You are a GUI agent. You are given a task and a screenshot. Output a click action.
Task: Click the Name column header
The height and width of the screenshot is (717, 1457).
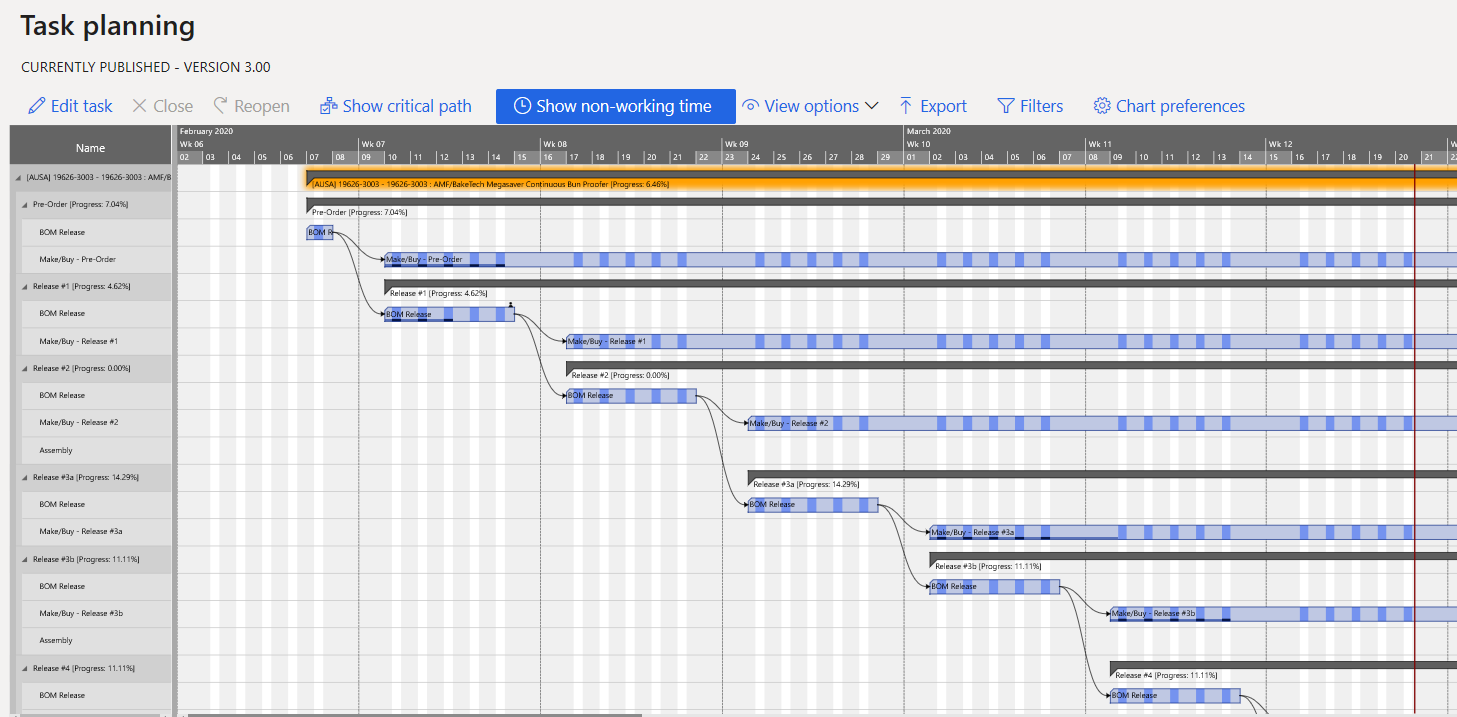tap(90, 148)
